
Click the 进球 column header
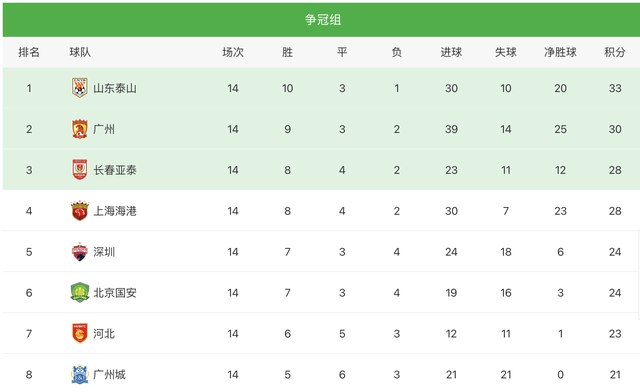click(451, 52)
